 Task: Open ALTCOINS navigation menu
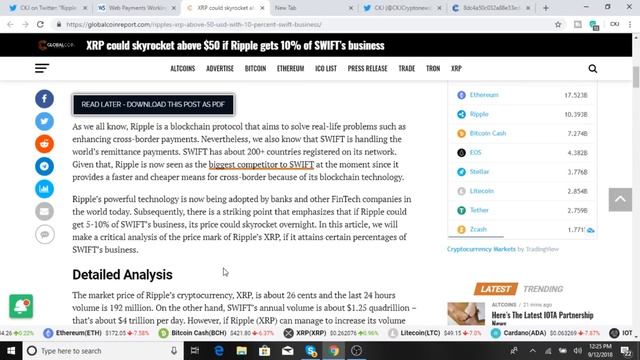click(182, 68)
